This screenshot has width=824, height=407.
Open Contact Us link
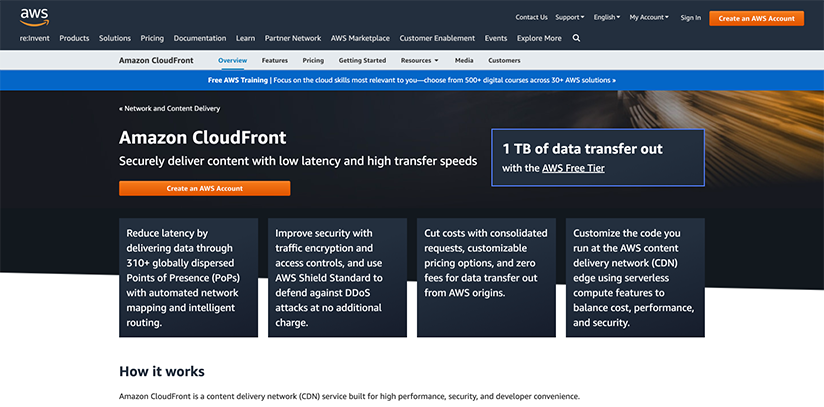tap(531, 17)
